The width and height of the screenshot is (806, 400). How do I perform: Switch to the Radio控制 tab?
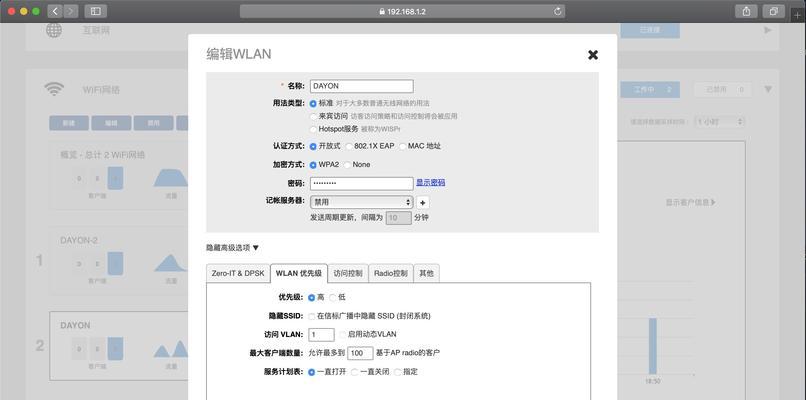[x=391, y=274]
